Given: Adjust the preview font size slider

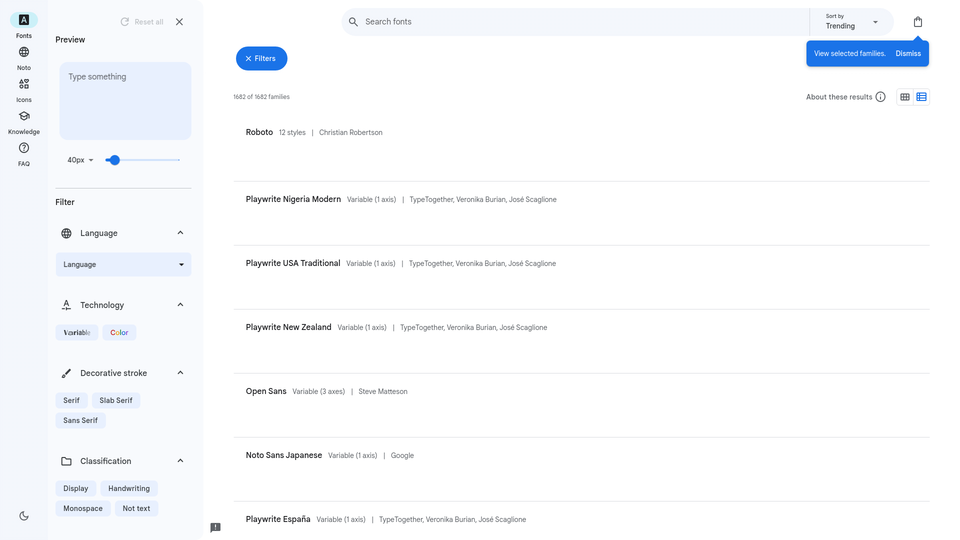Looking at the screenshot, I should pyautogui.click(x=143, y=160).
